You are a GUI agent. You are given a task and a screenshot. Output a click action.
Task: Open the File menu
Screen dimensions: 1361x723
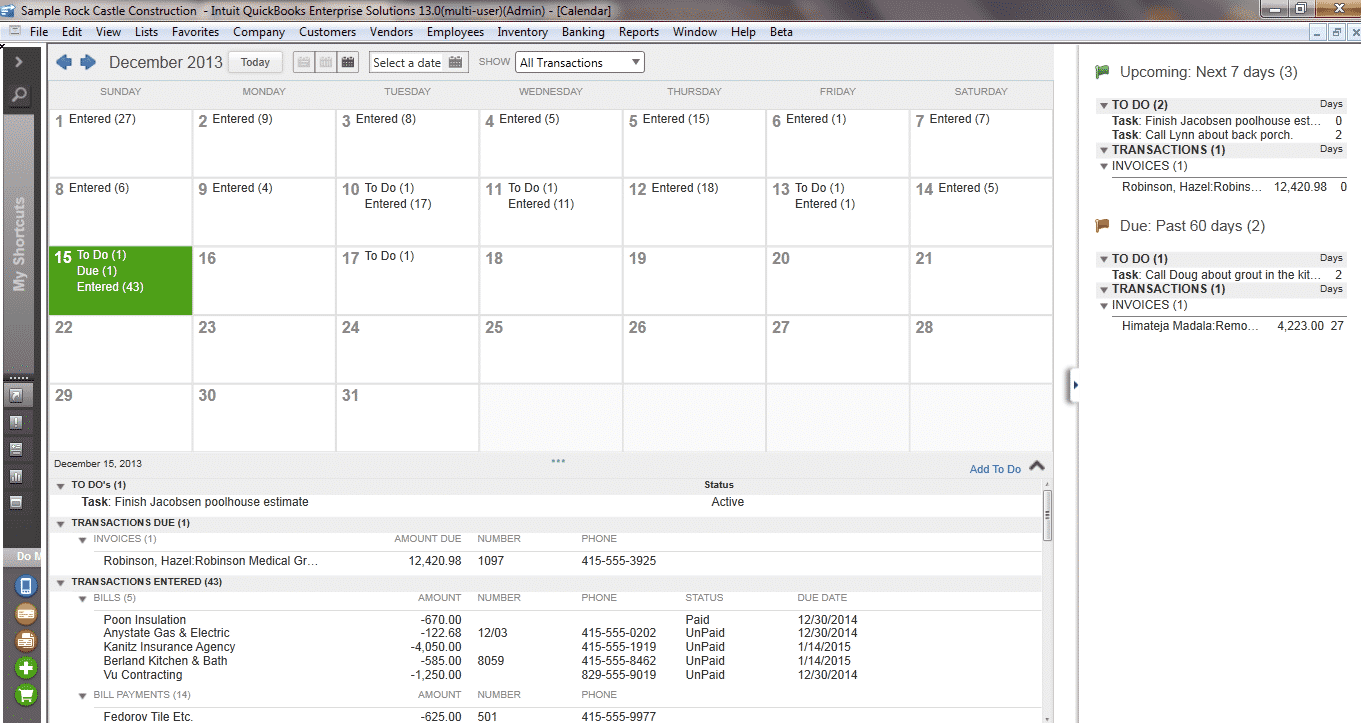(x=39, y=32)
